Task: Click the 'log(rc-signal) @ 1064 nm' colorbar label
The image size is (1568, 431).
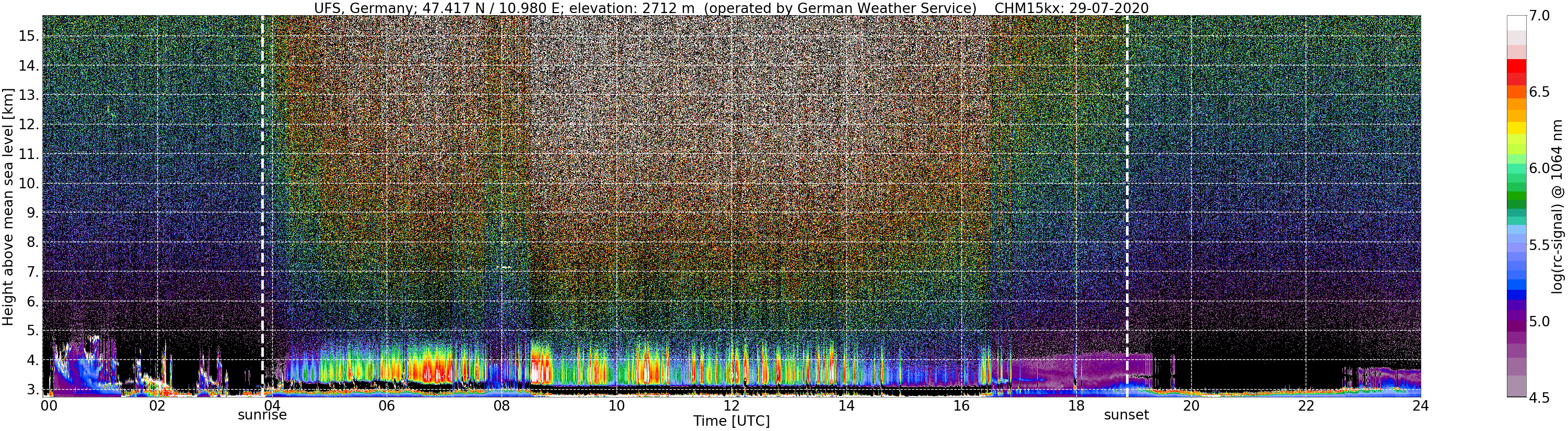Action: pyautogui.click(x=1556, y=206)
